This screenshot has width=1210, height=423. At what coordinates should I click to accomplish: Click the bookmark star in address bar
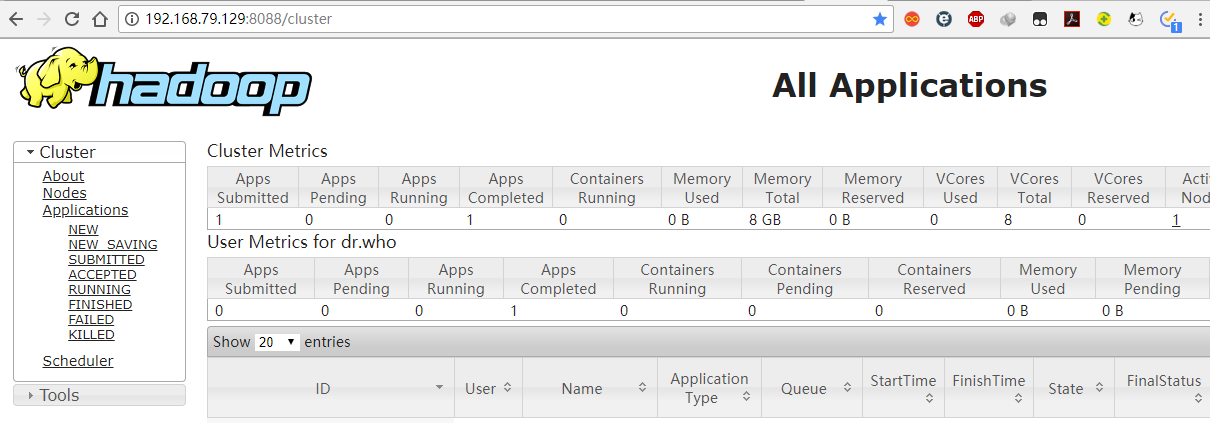(x=880, y=19)
